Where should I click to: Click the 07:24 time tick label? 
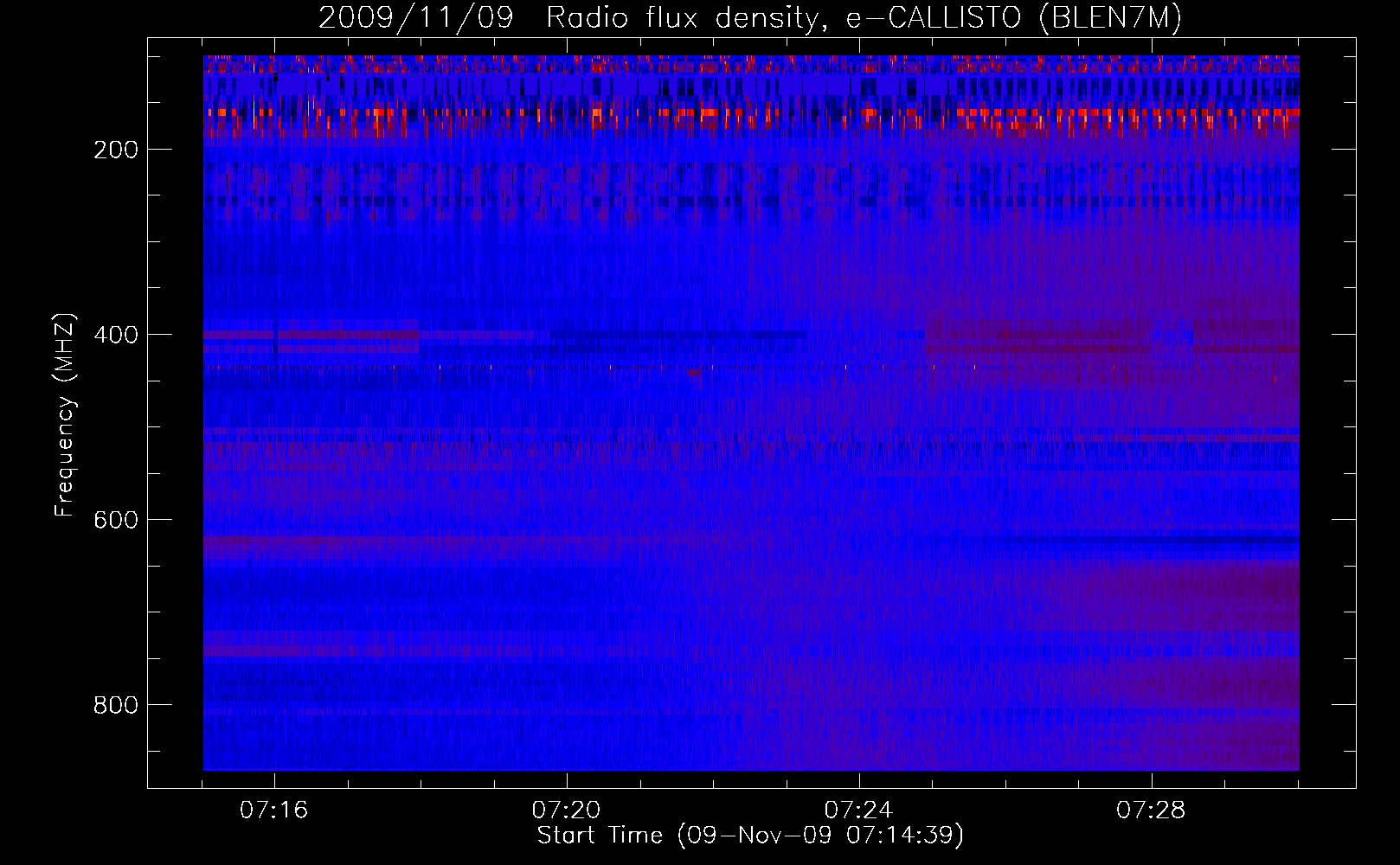click(859, 811)
